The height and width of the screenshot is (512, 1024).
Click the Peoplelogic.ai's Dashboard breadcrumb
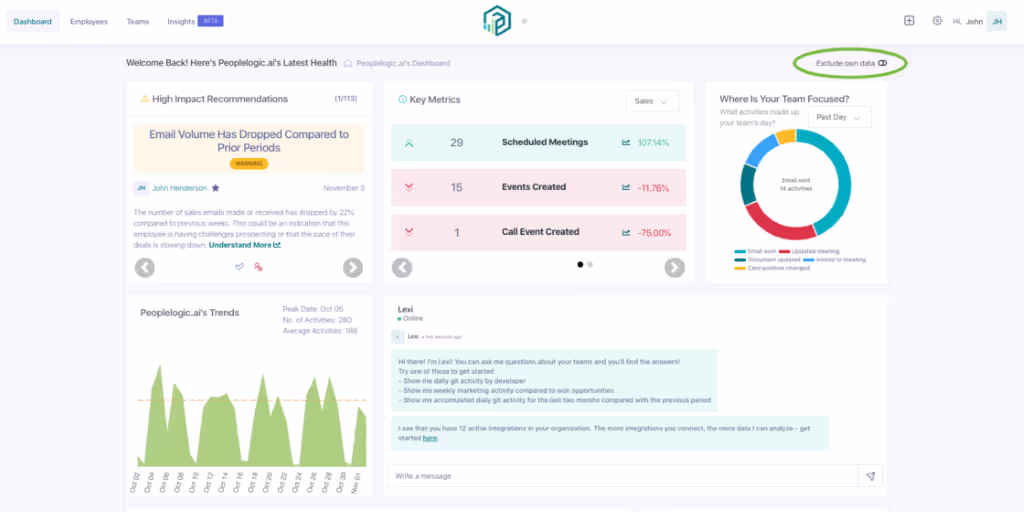tap(403, 63)
